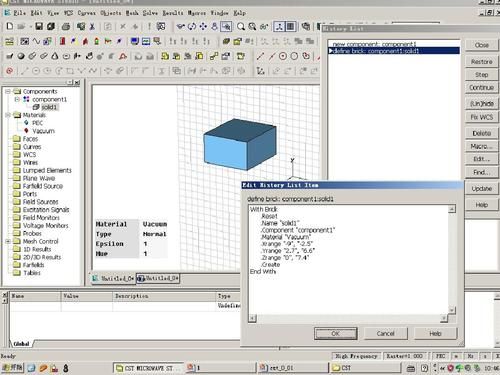Open the Results menu

point(173,13)
